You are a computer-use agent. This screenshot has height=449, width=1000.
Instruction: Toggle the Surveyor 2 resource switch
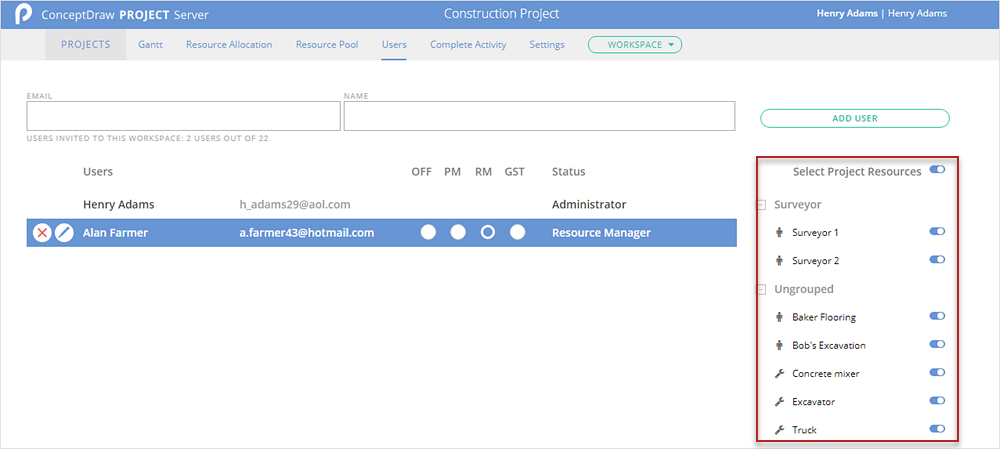coord(937,260)
